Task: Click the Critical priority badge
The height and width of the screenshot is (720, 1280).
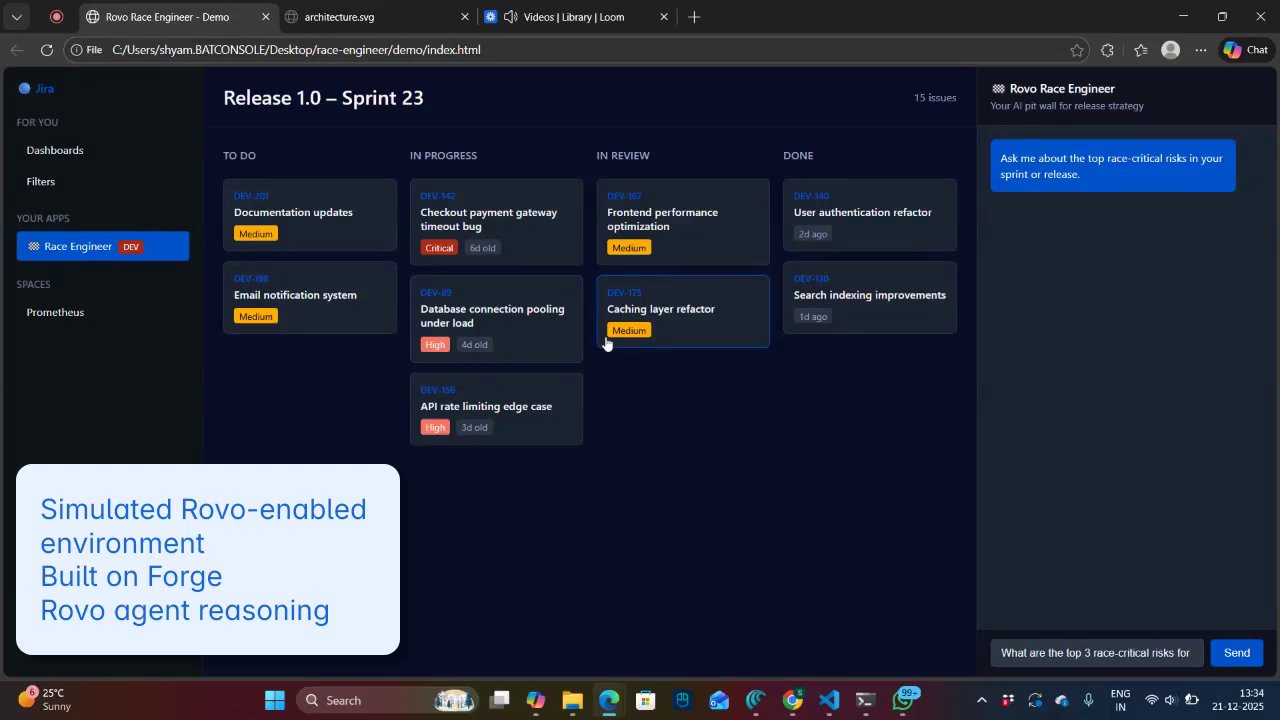Action: [x=439, y=248]
